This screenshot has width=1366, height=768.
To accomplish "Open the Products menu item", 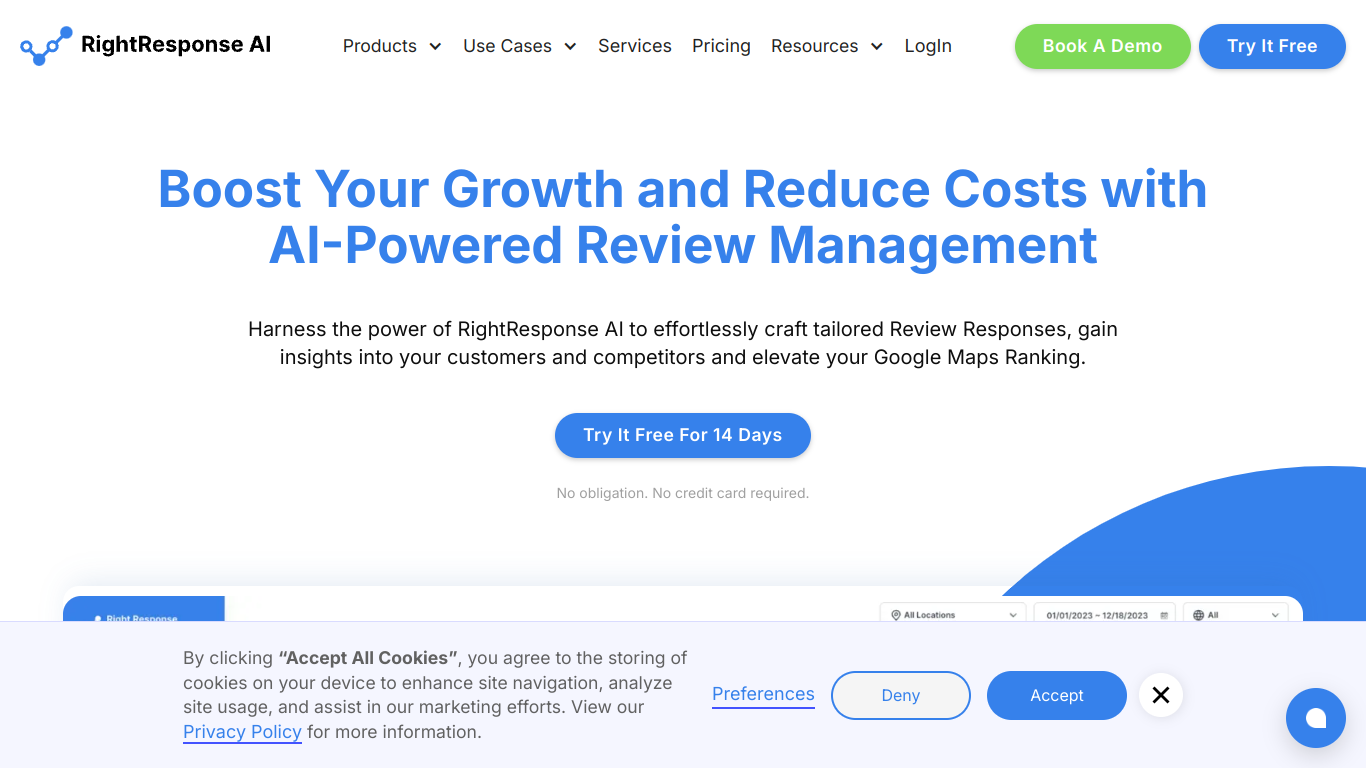I will [x=380, y=46].
